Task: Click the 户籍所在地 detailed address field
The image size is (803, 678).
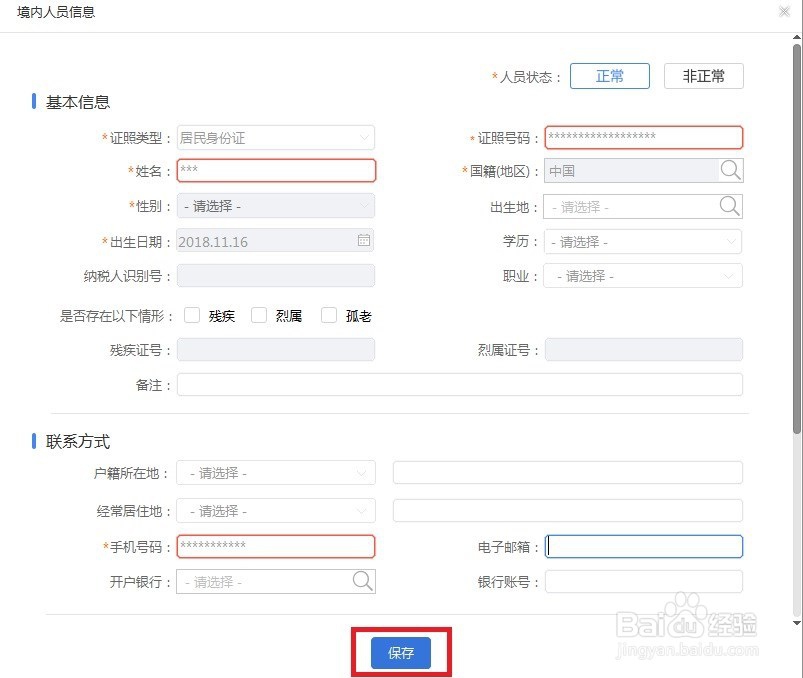Action: pos(567,473)
